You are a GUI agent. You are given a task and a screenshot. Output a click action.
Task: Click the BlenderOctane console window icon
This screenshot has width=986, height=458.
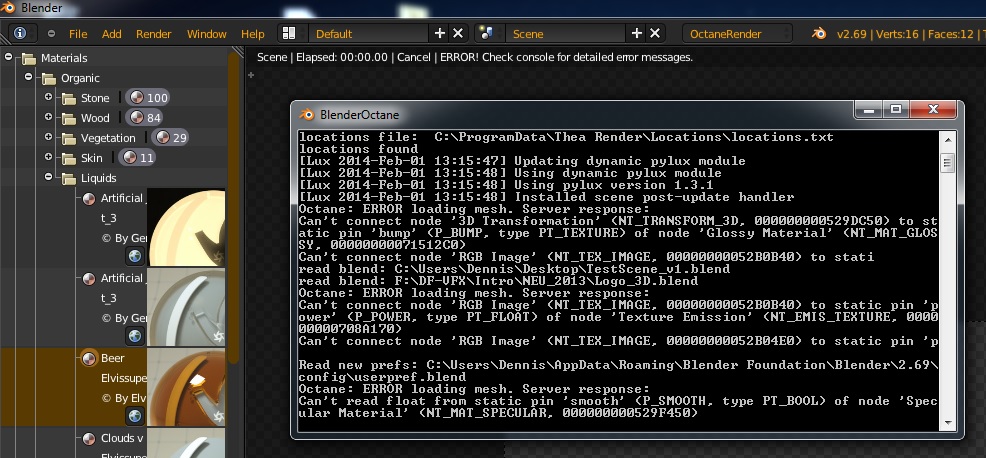pos(306,114)
